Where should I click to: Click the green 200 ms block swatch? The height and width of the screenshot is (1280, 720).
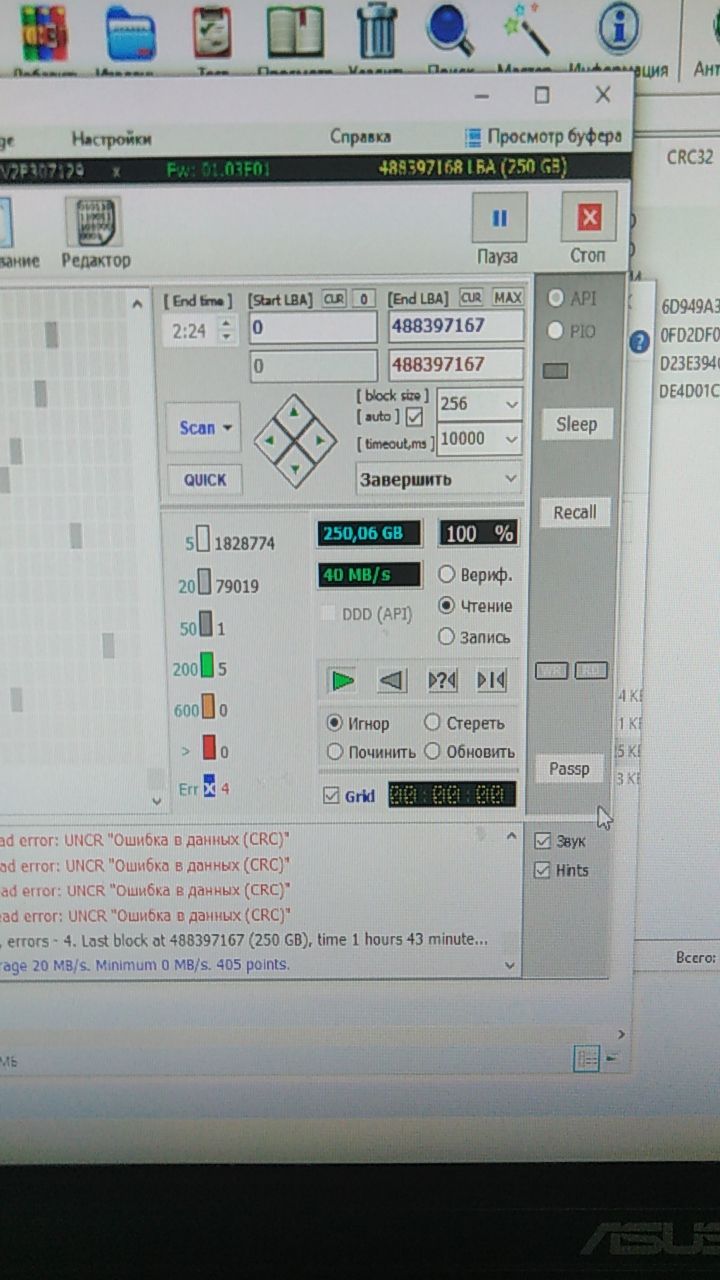pos(207,665)
